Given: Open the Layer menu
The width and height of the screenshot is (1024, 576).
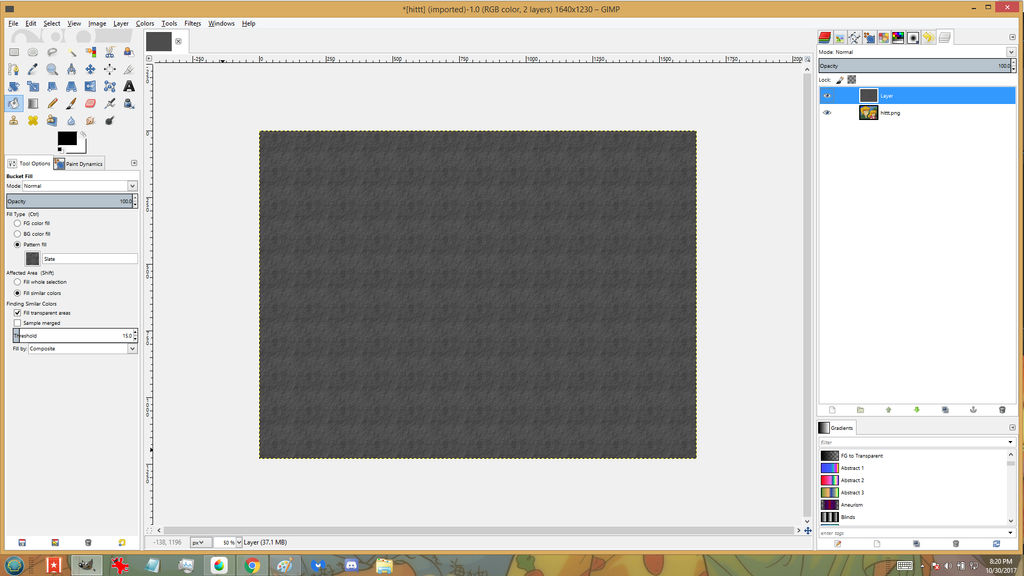Looking at the screenshot, I should [x=121, y=24].
